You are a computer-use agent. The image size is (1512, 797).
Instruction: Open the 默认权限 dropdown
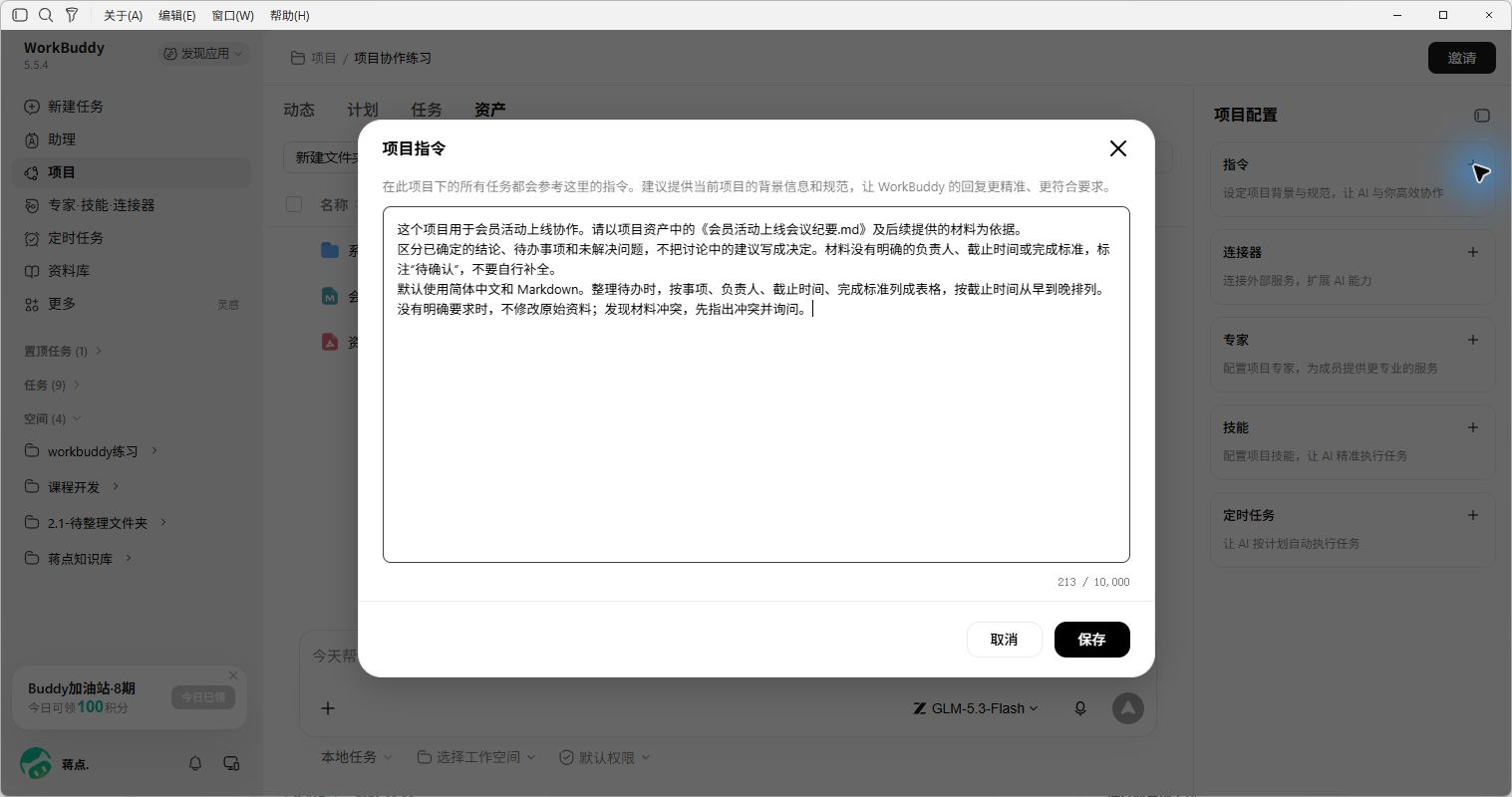pos(605,757)
